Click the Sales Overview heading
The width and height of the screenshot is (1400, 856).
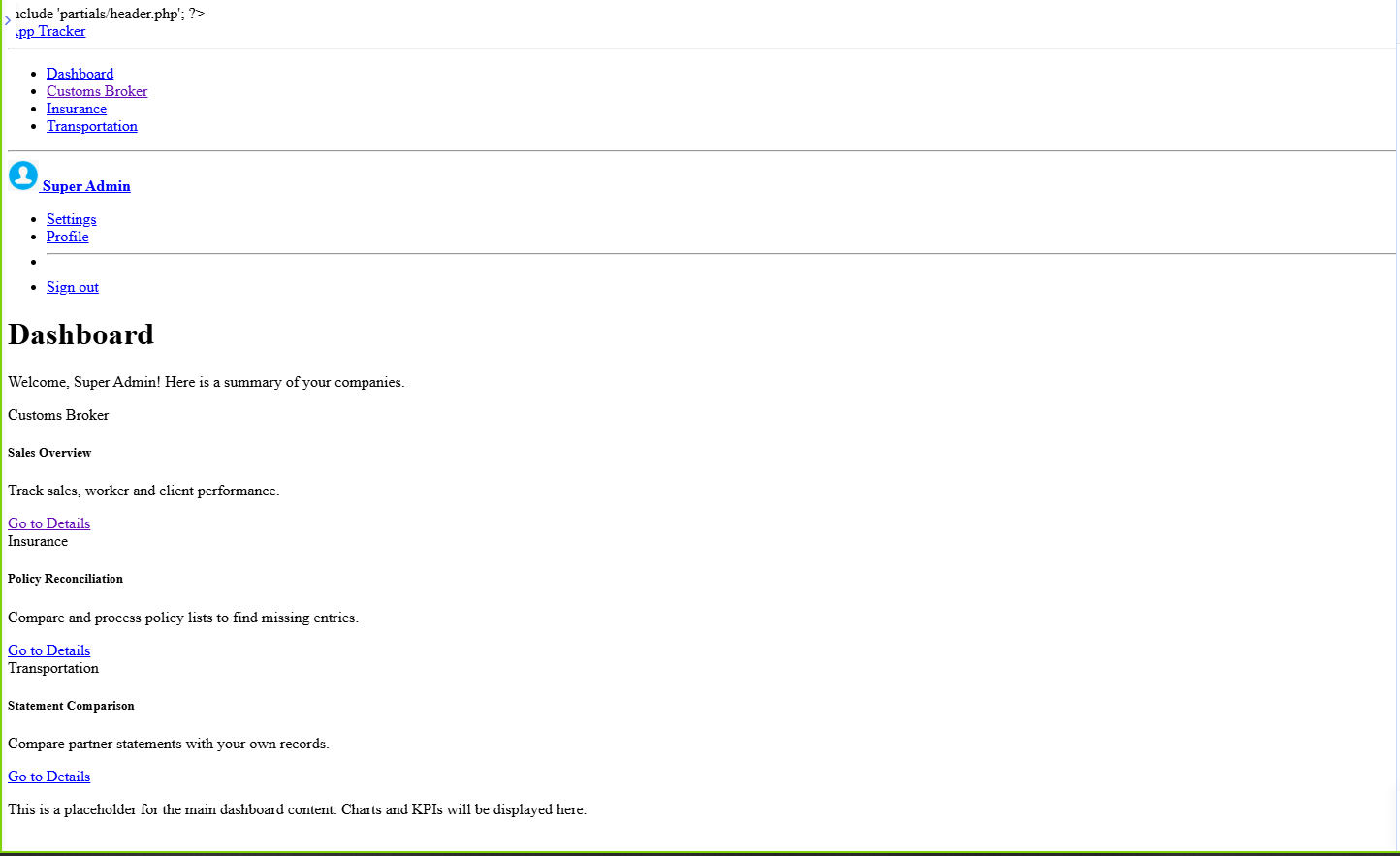49,453
